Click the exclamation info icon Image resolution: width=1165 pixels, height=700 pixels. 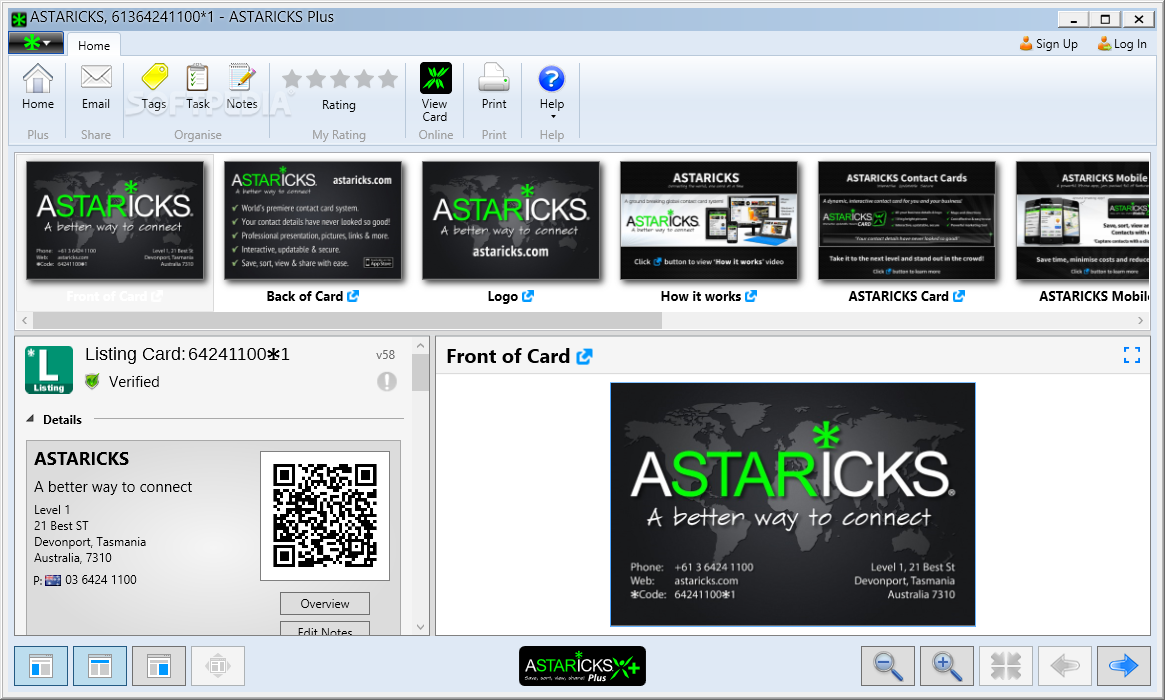coord(386,381)
